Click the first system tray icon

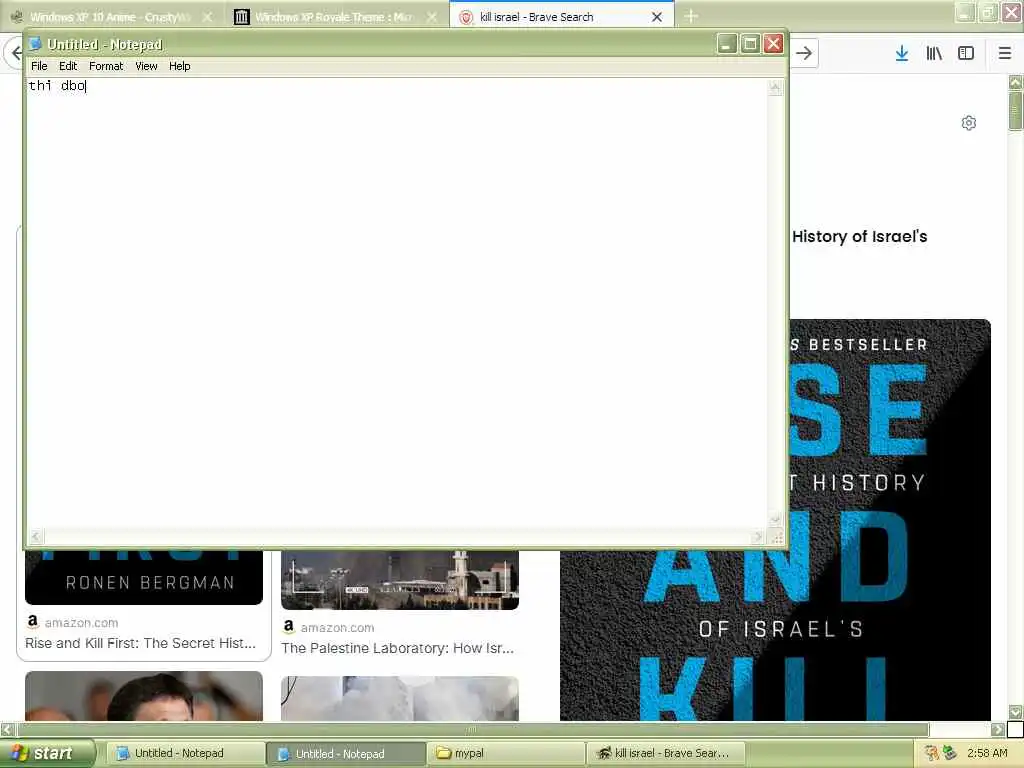[931, 754]
